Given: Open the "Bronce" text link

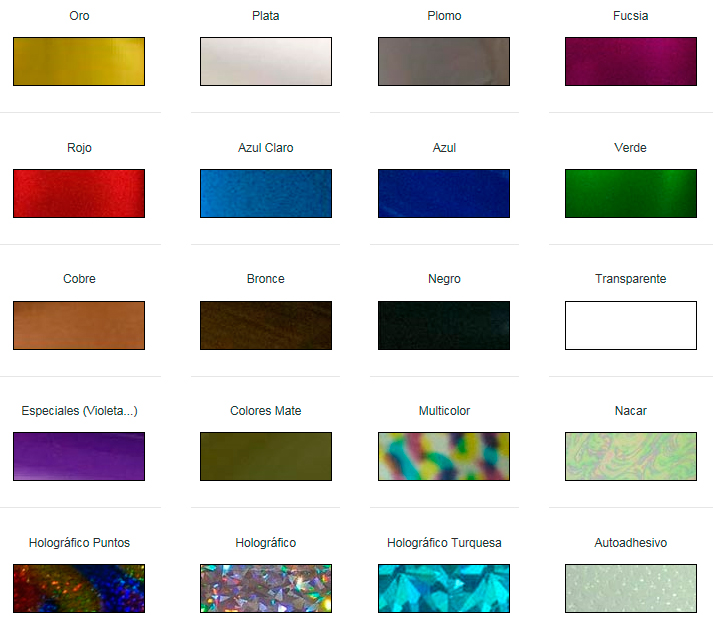Looking at the screenshot, I should tap(266, 279).
